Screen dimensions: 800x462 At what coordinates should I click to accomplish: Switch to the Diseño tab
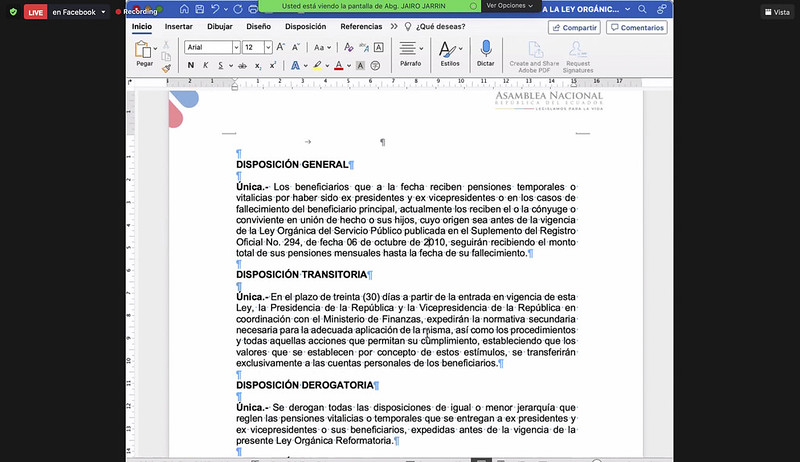click(x=259, y=27)
